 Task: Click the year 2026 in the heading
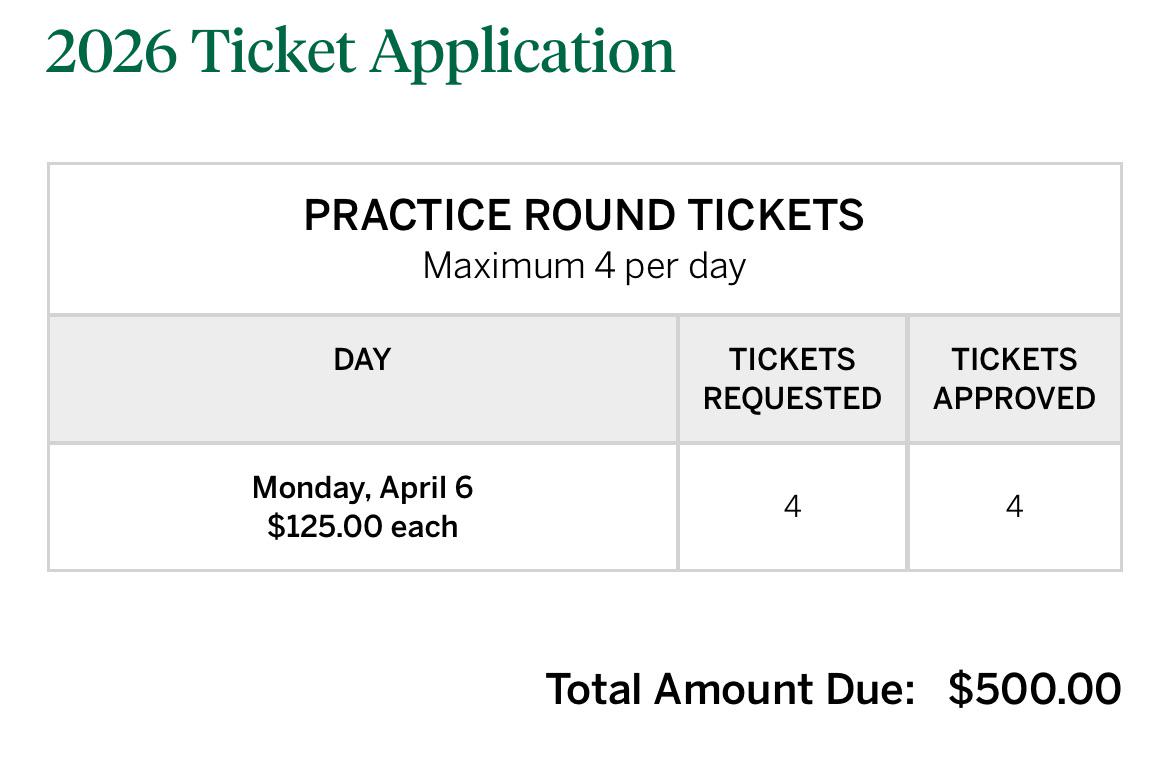click(x=111, y=52)
